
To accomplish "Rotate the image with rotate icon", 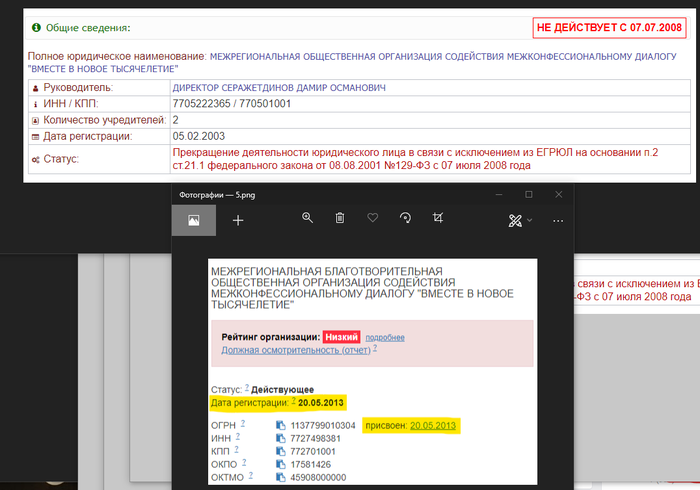I will pyautogui.click(x=405, y=219).
